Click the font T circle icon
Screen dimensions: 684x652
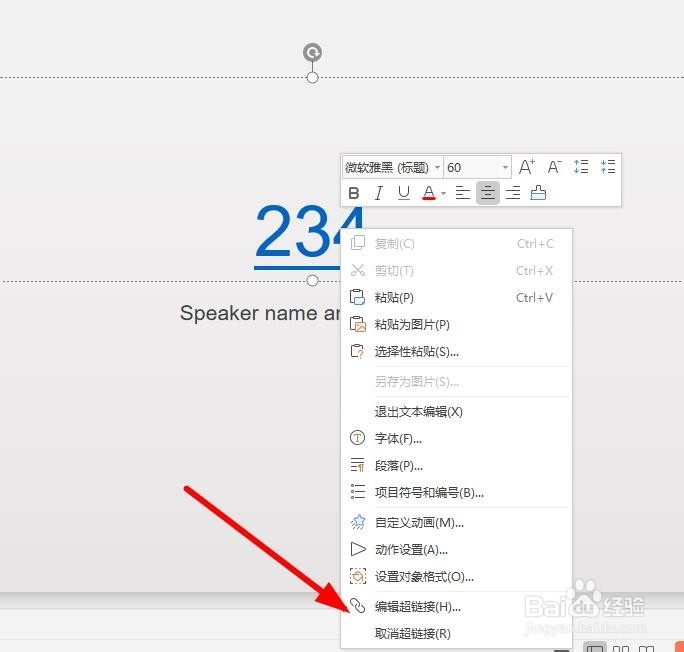357,437
